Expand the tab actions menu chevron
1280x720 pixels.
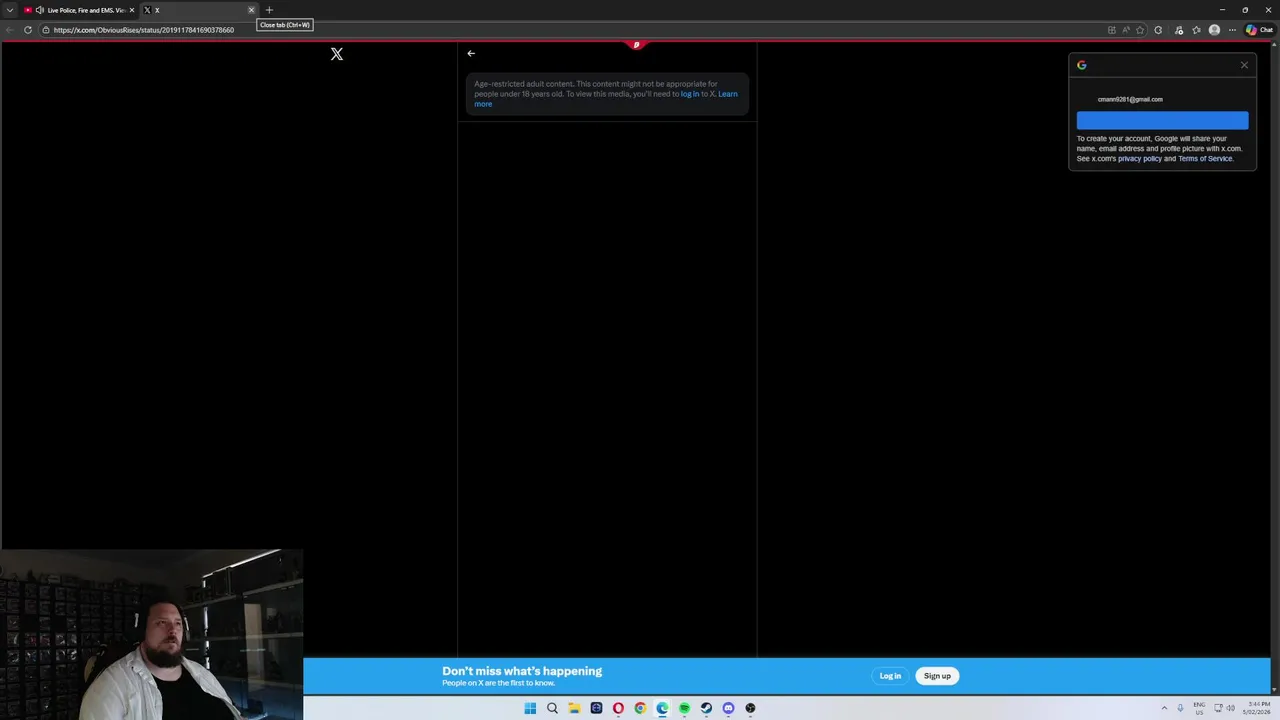pos(9,10)
